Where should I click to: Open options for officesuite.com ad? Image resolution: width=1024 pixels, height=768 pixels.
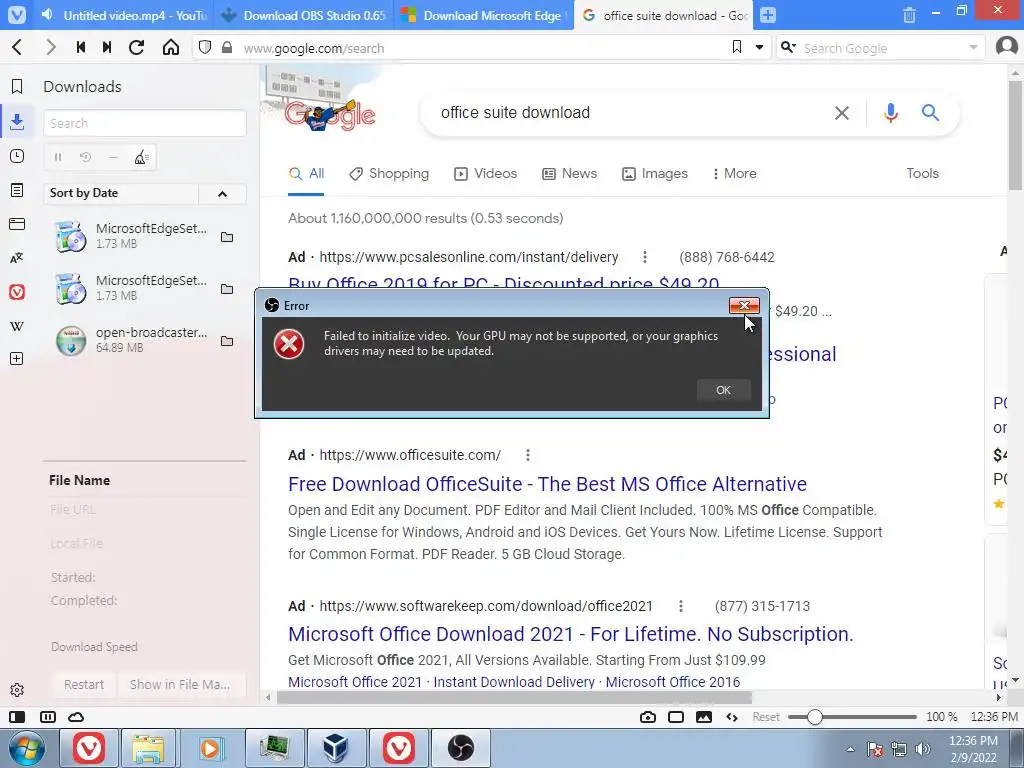point(528,455)
